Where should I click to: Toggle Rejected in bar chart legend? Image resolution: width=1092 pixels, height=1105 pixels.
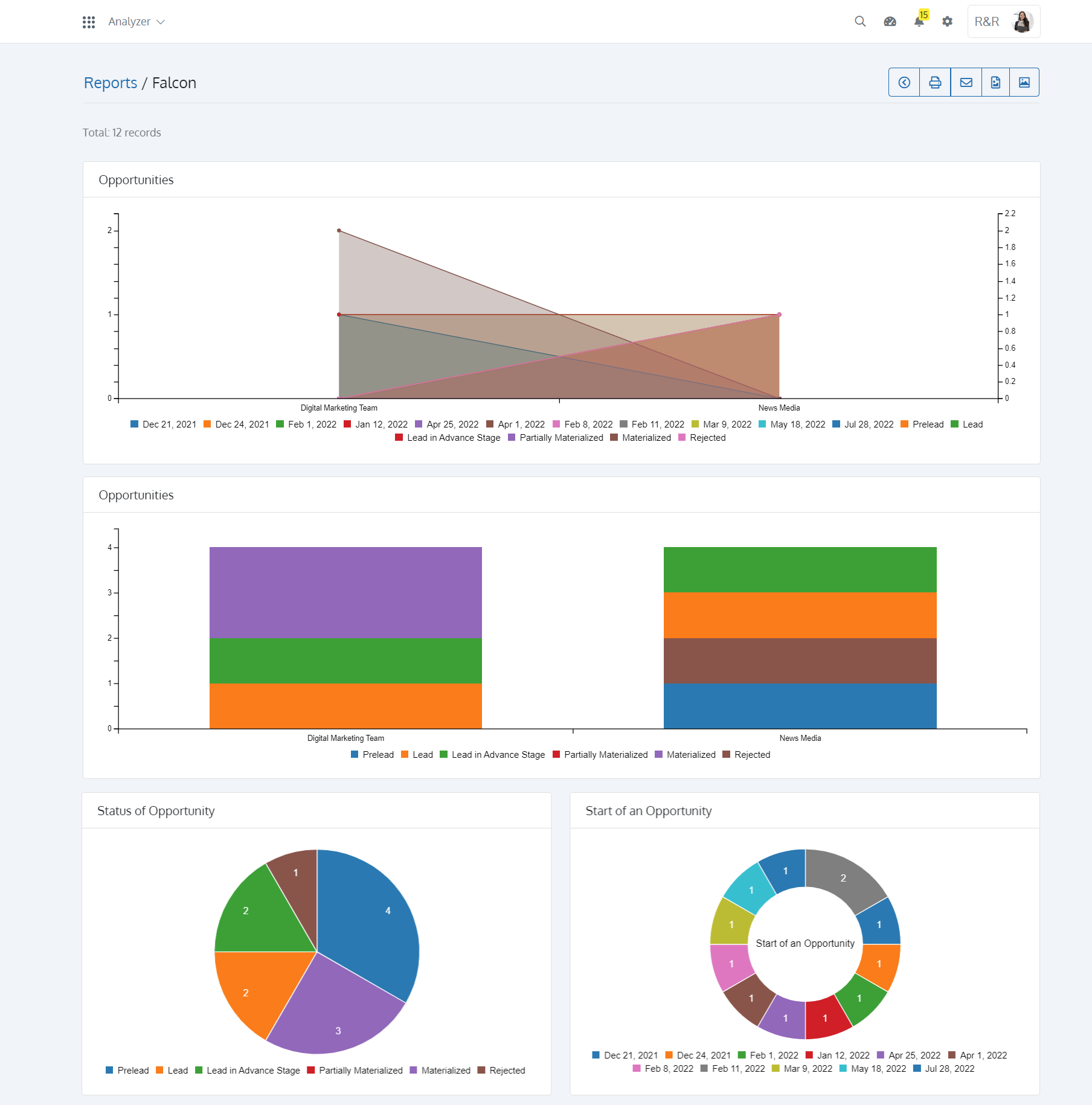pyautogui.click(x=747, y=755)
